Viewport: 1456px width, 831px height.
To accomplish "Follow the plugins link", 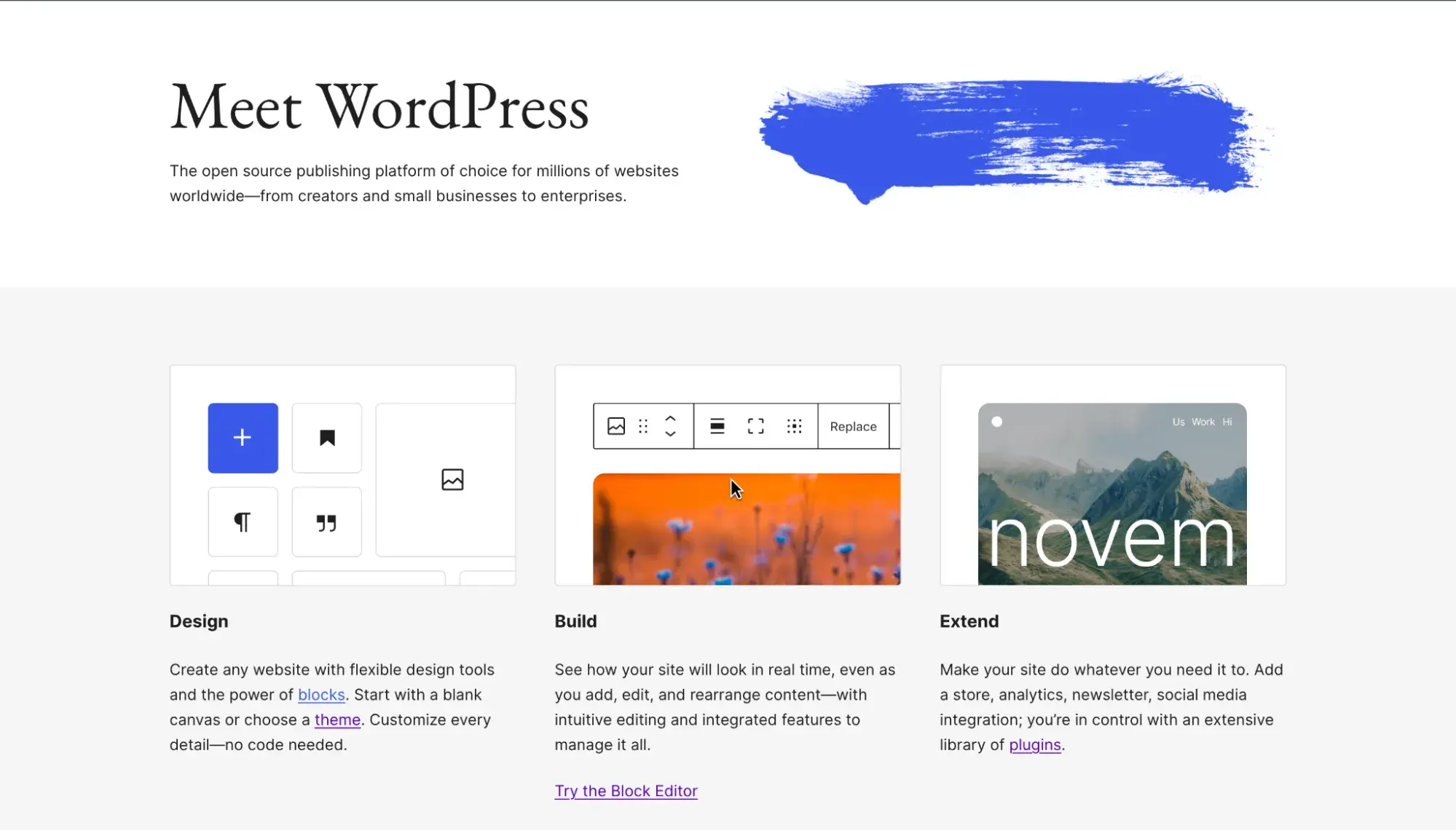I will 1035,744.
